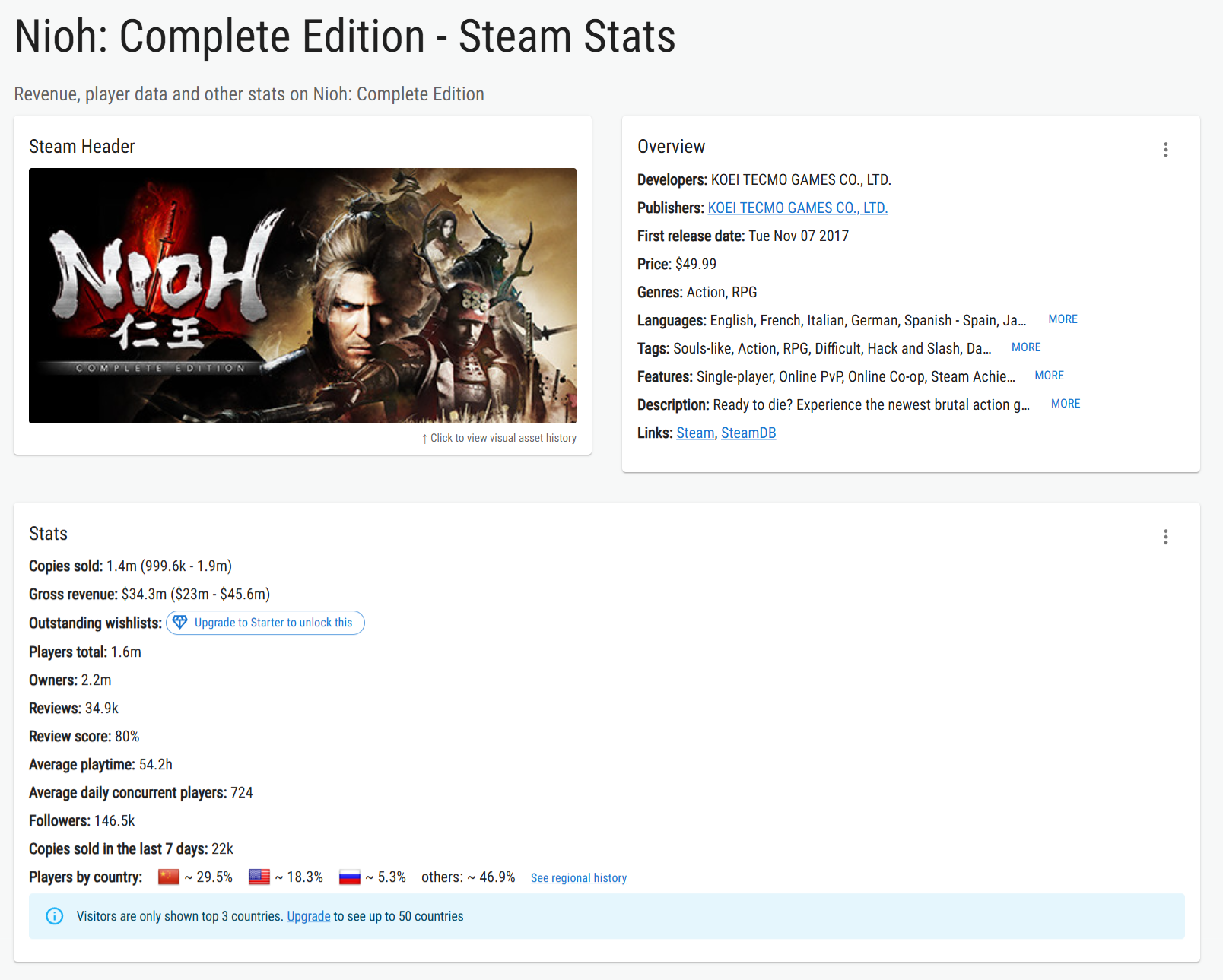This screenshot has width=1223, height=980.
Task: Expand the Tags list with MORE
Action: click(1026, 347)
